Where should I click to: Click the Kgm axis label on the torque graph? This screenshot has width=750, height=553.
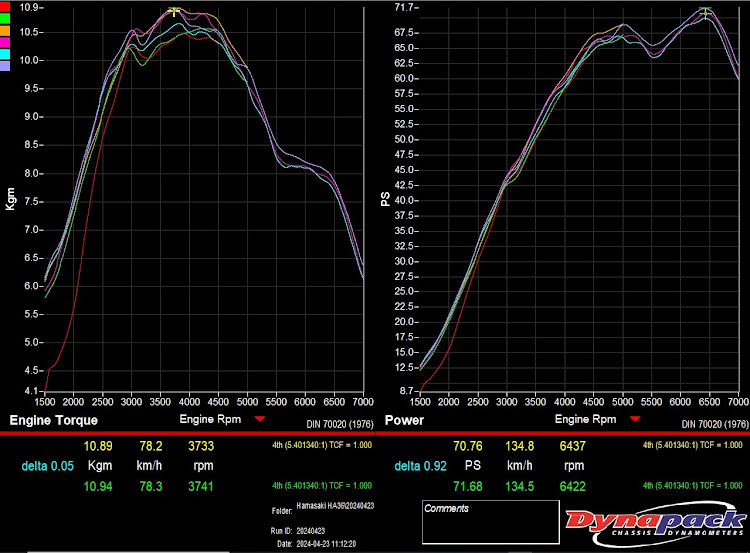point(10,199)
